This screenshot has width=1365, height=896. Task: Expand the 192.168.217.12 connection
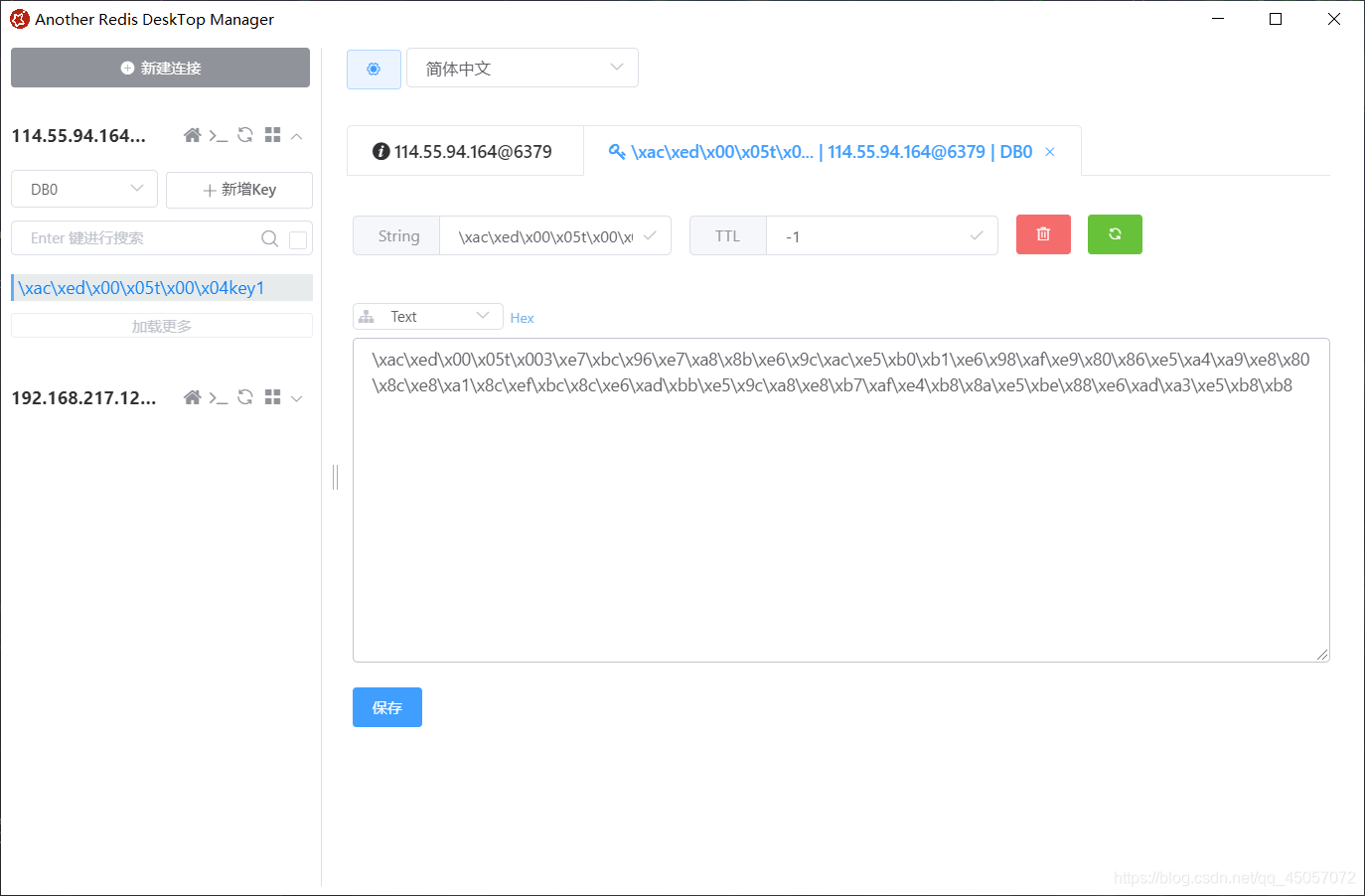[296, 398]
